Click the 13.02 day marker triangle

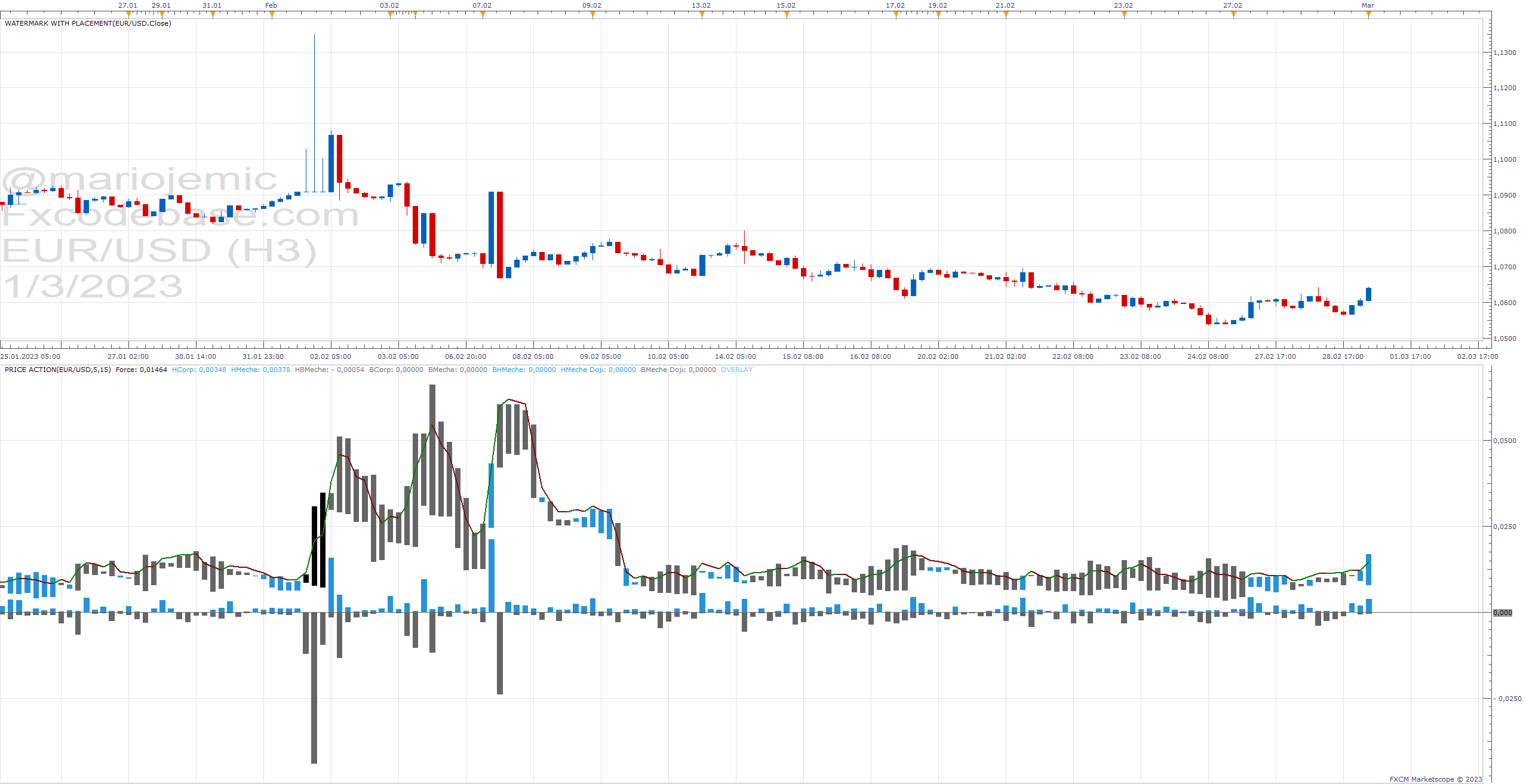click(702, 15)
